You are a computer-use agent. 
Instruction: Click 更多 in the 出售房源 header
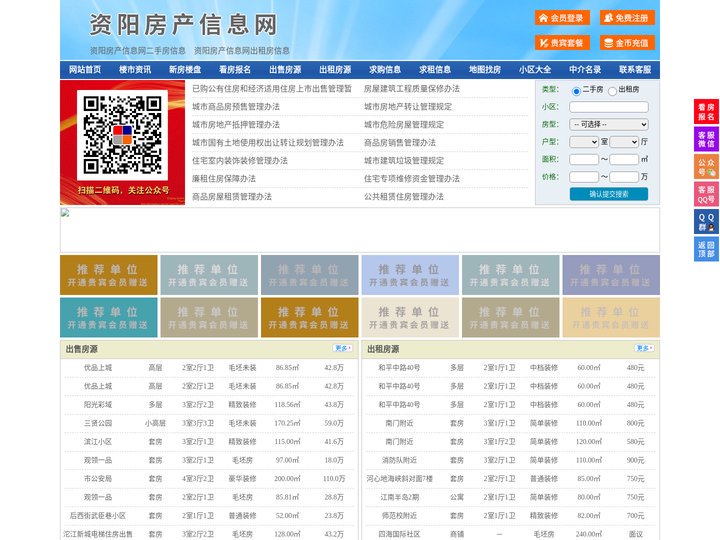pyautogui.click(x=343, y=349)
